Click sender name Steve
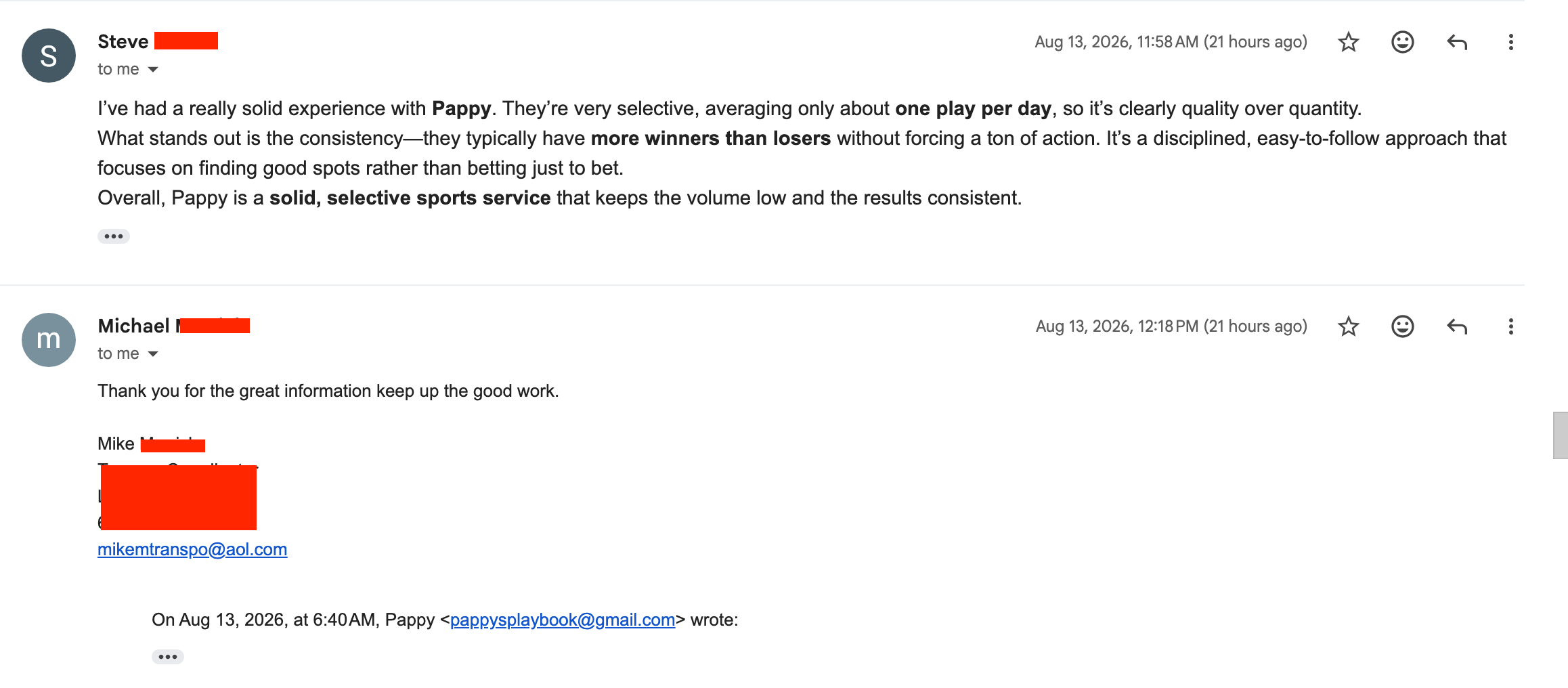 point(123,41)
